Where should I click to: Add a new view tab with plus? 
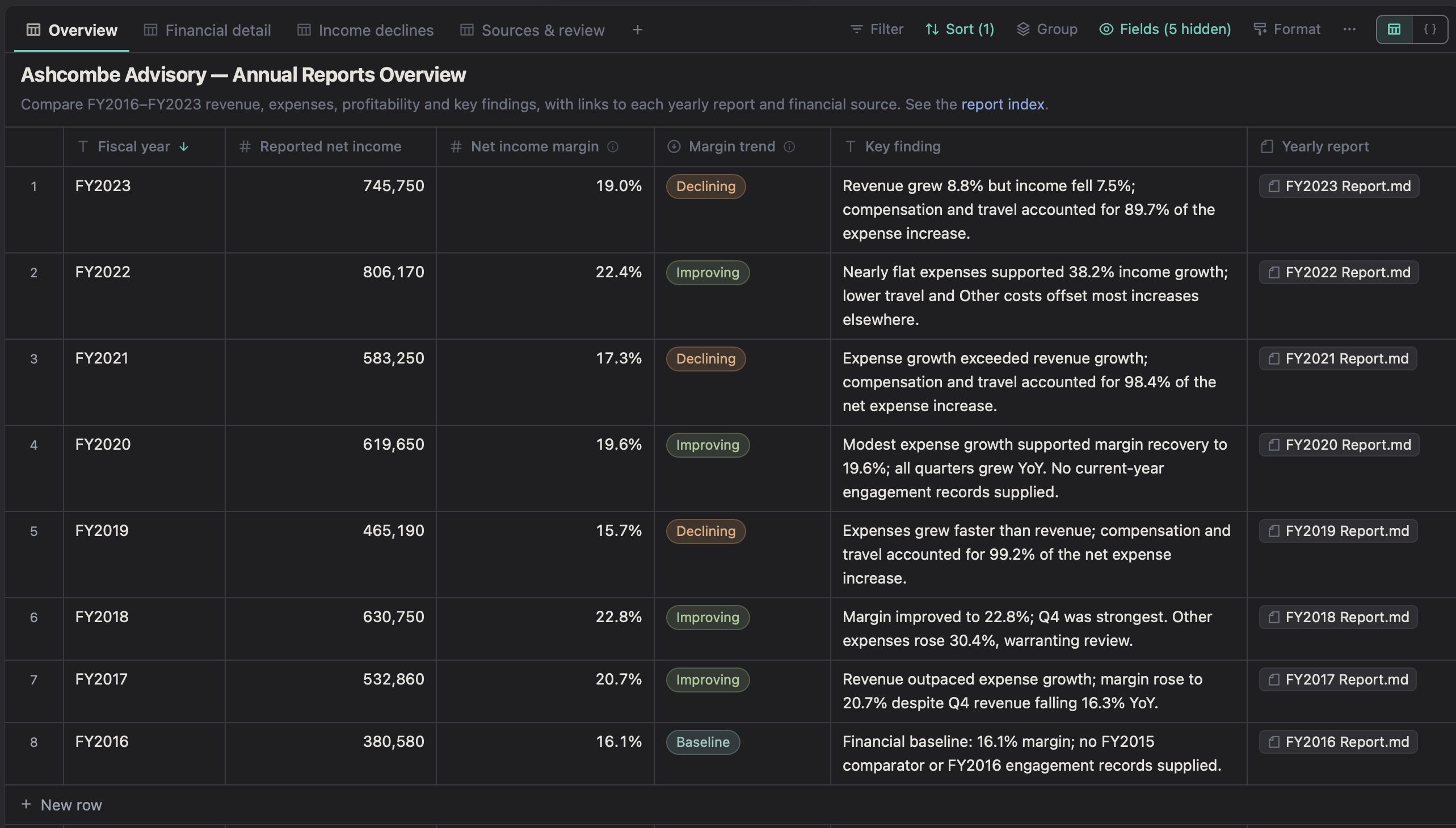click(637, 29)
